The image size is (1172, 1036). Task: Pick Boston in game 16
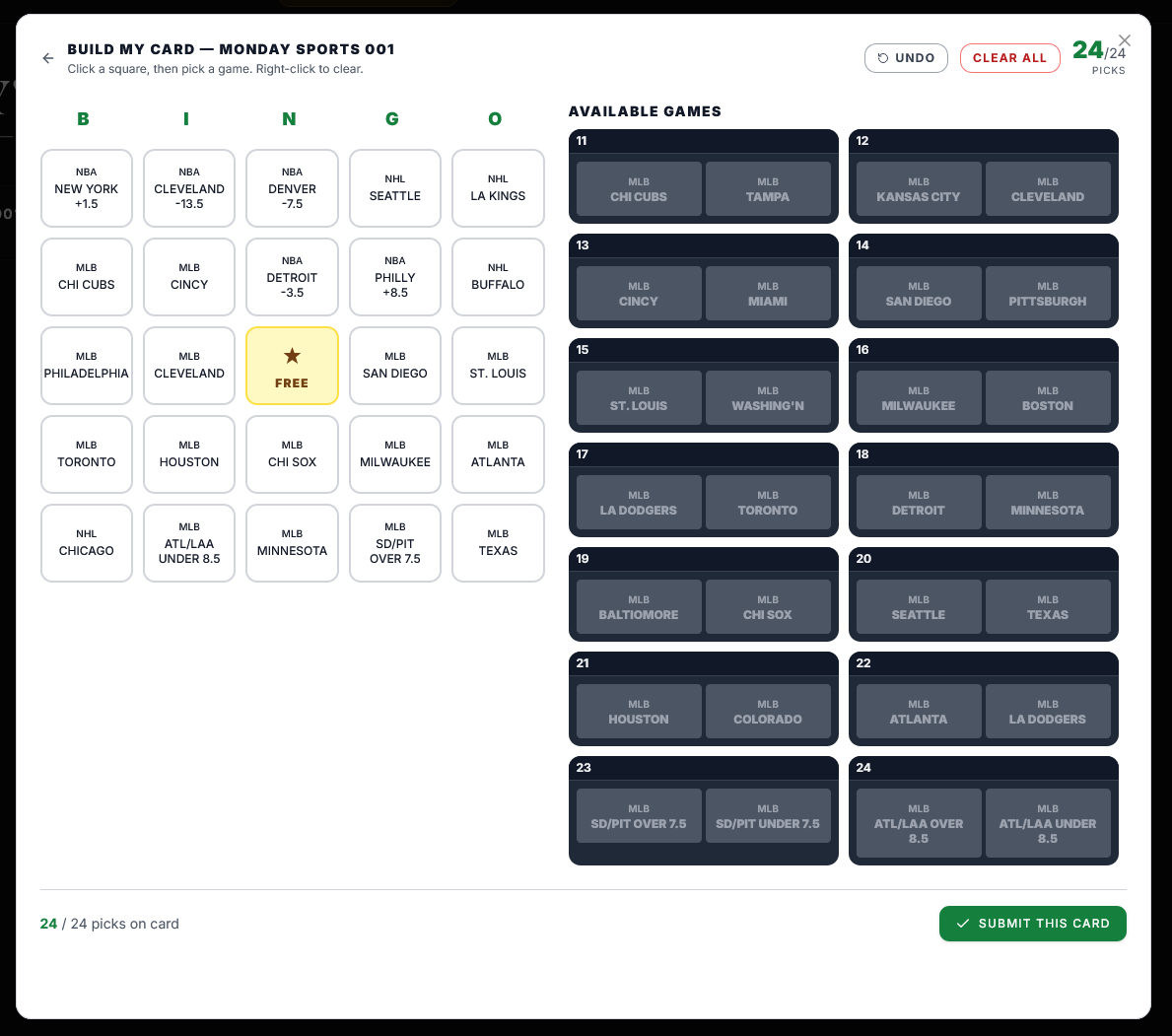1048,398
